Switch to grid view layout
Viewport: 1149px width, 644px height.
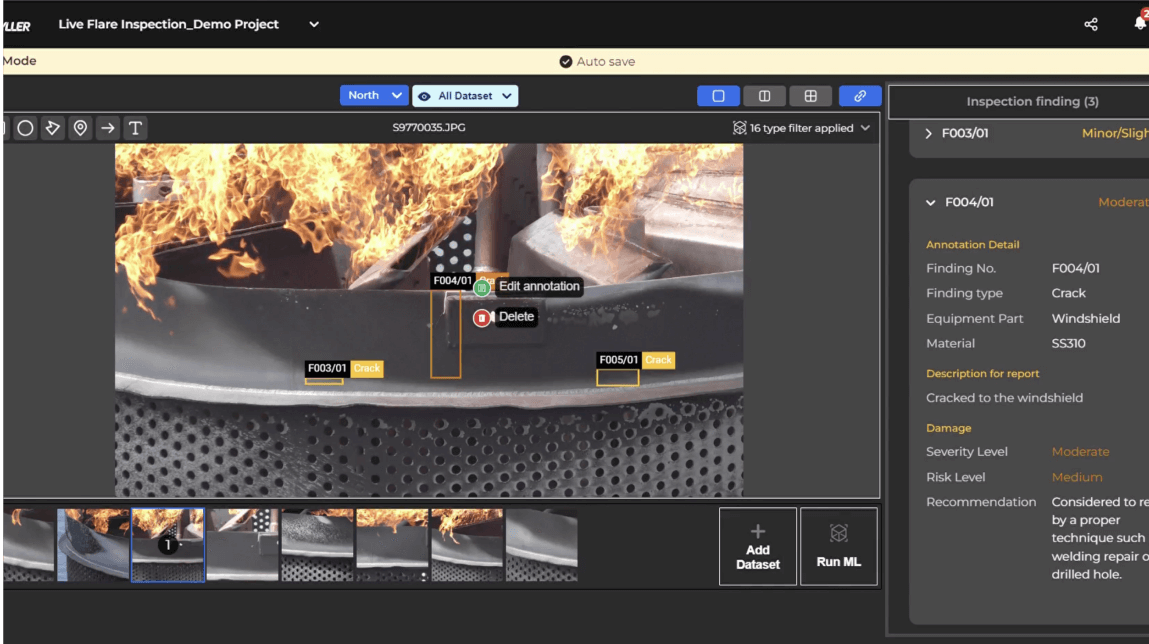811,96
